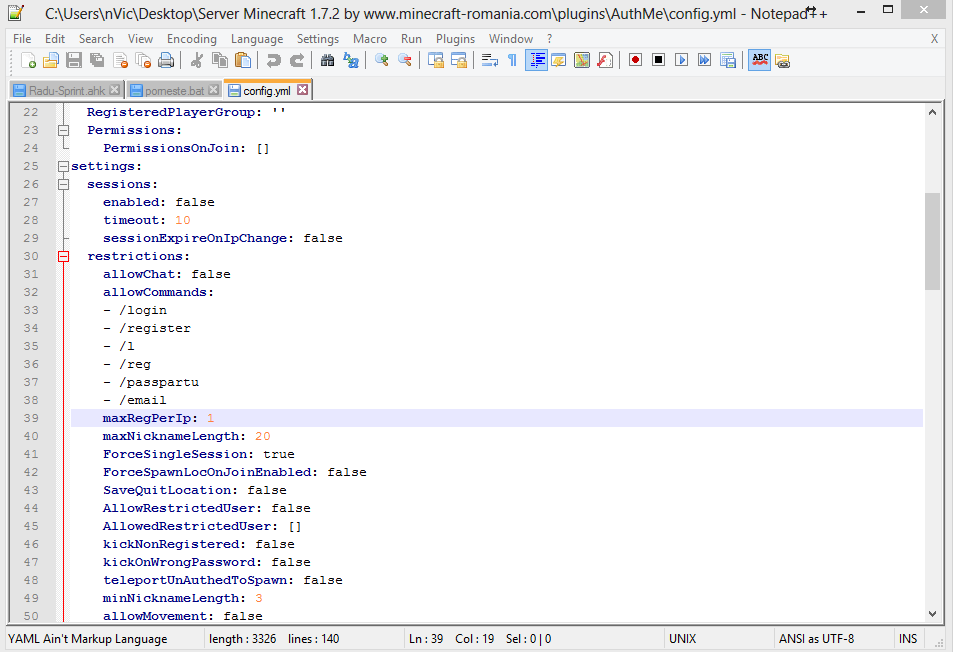Click the Open file toolbar icon
Viewport: 953px width, 652px height.
pyautogui.click(x=51, y=60)
